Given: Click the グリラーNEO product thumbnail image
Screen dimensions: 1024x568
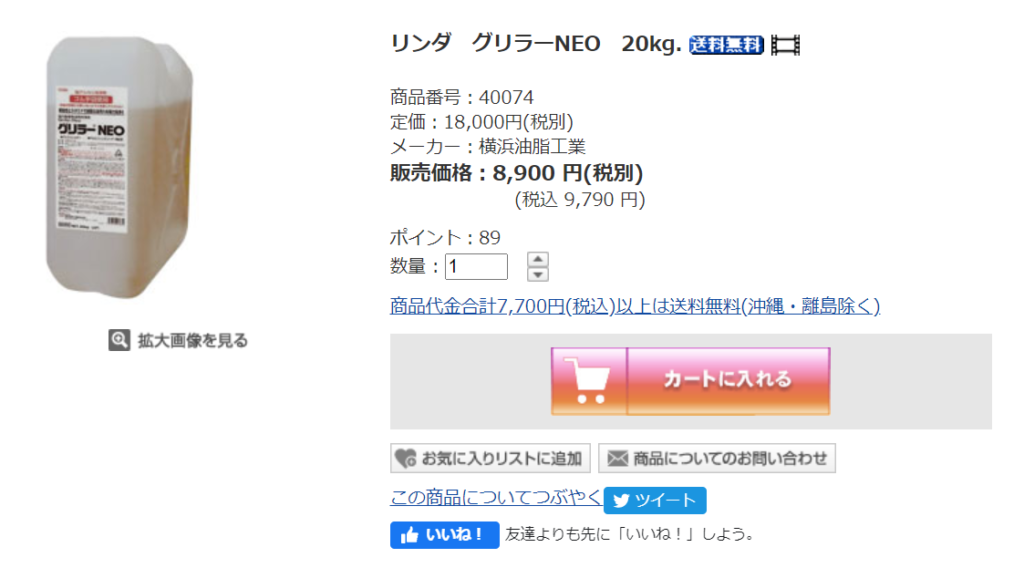Looking at the screenshot, I should [120, 168].
